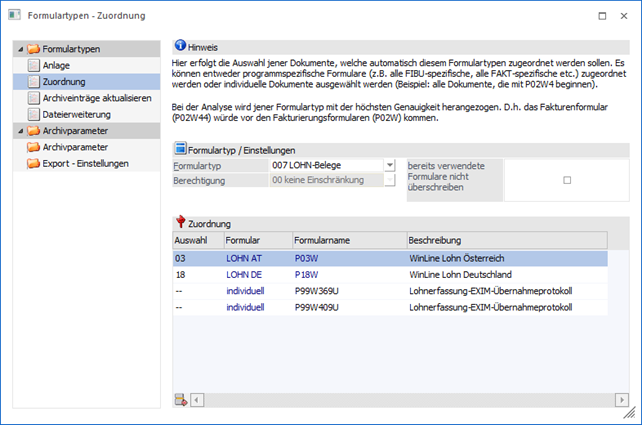The height and width of the screenshot is (425, 642).
Task: Collapse the Archivparameter tree group
Action: (20, 130)
